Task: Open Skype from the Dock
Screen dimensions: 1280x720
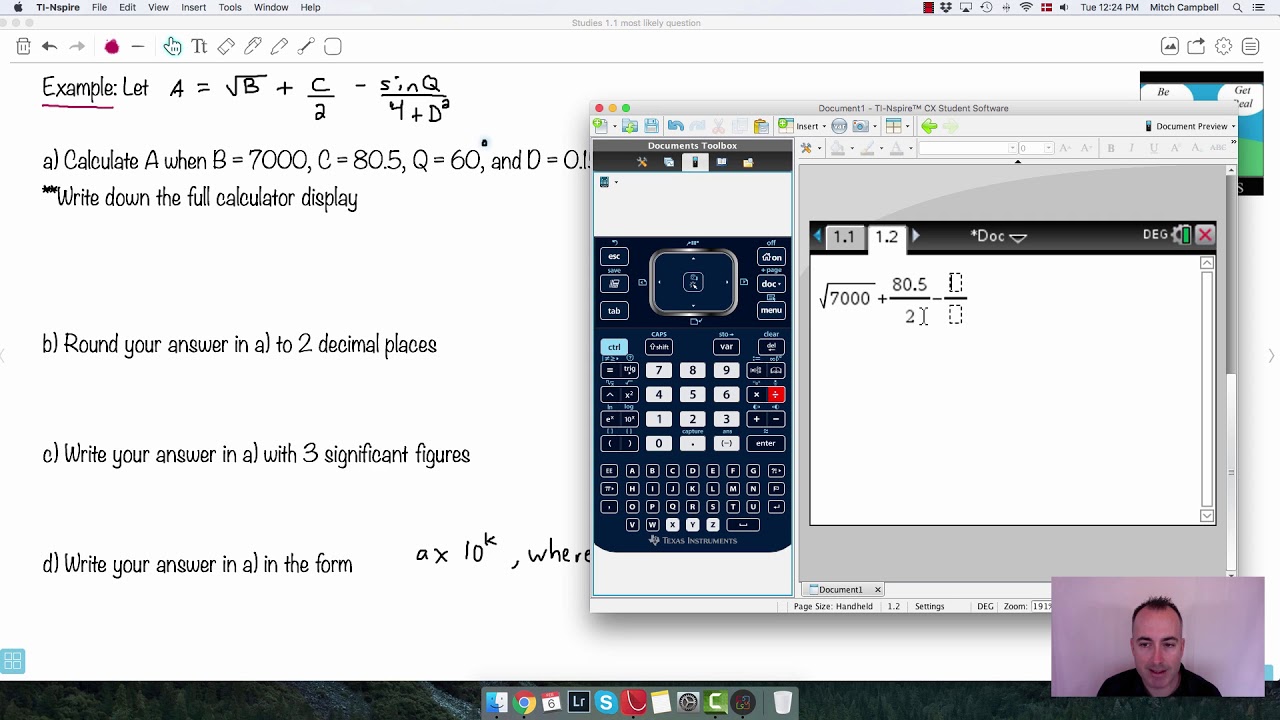Action: tap(605, 702)
